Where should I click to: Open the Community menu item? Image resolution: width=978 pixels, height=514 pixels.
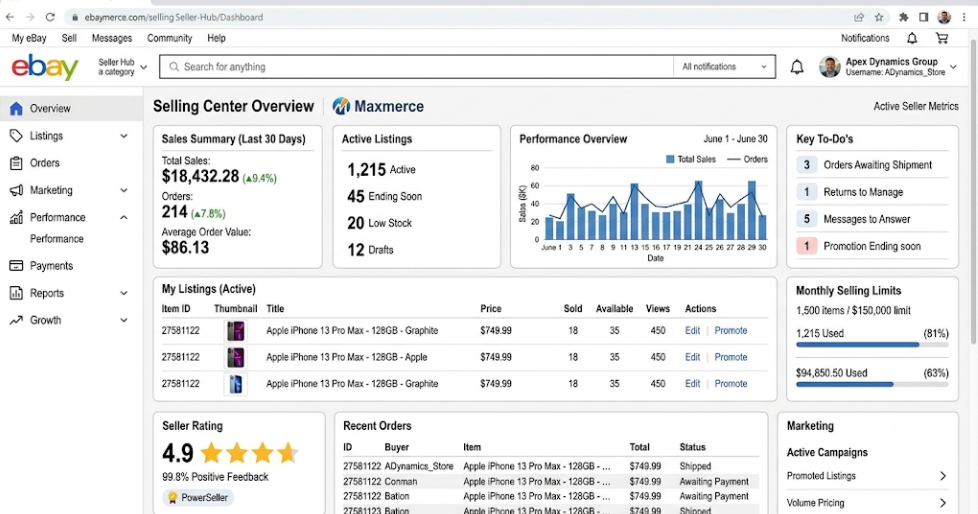[x=170, y=38]
